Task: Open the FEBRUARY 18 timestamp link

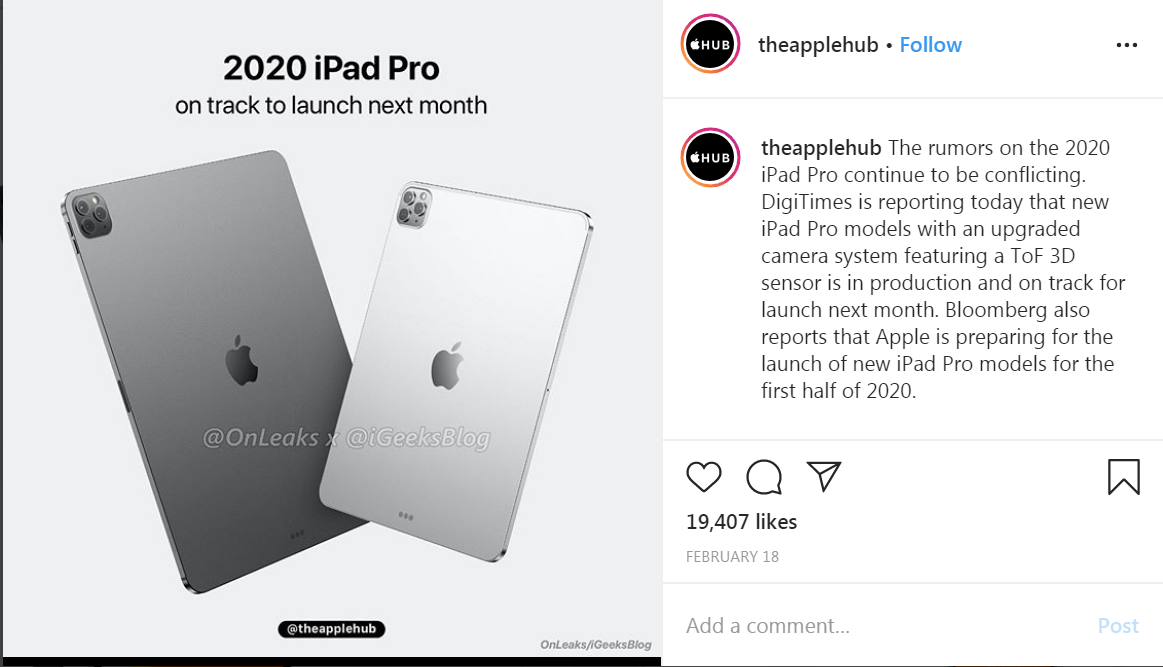Action: (x=732, y=556)
